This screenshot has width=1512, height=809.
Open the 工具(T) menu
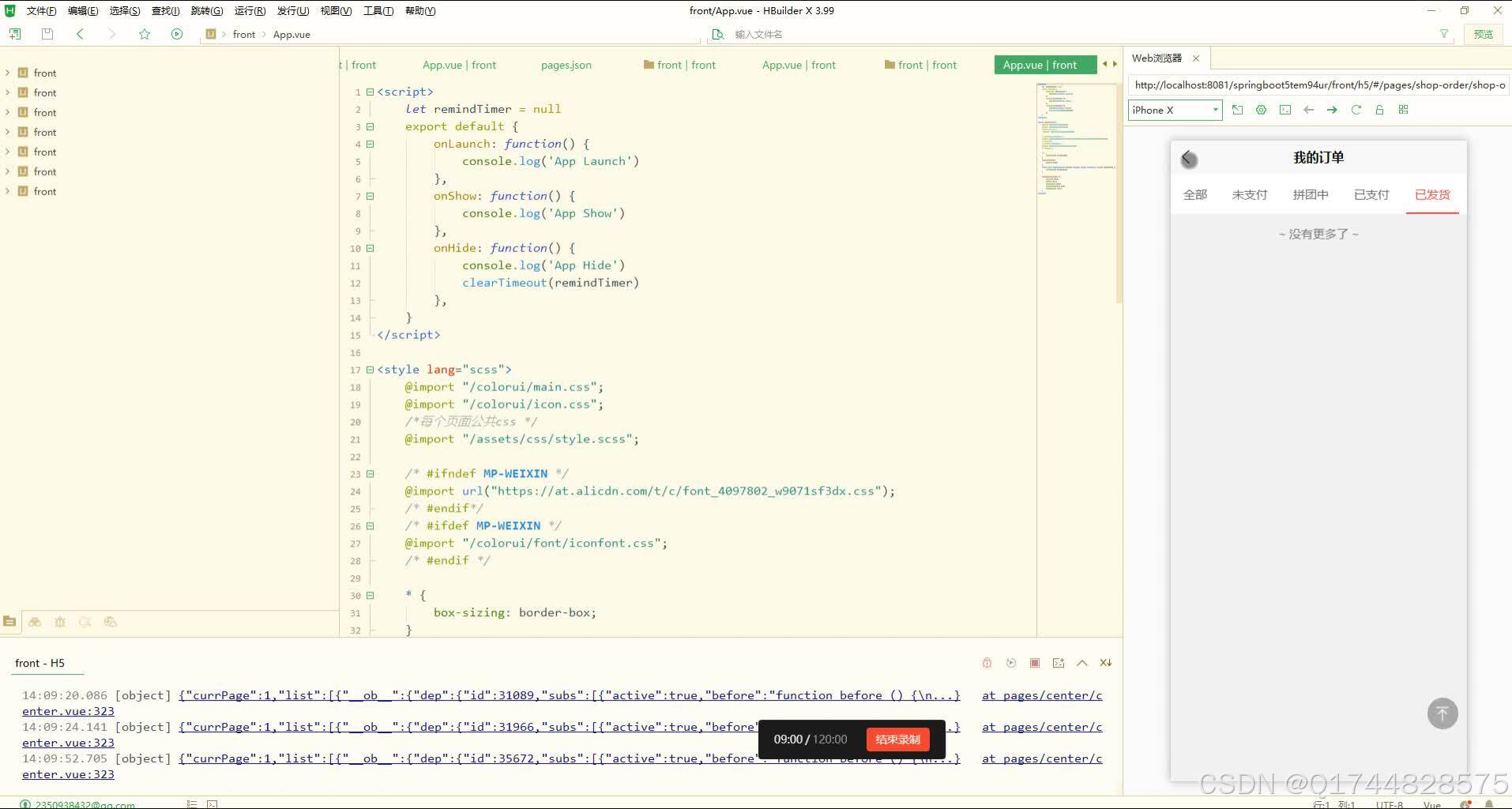pos(378,10)
